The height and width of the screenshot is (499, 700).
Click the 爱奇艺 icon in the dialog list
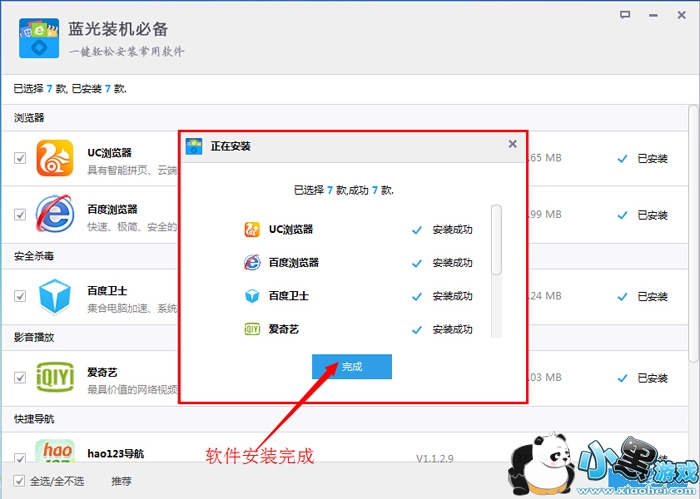click(252, 329)
